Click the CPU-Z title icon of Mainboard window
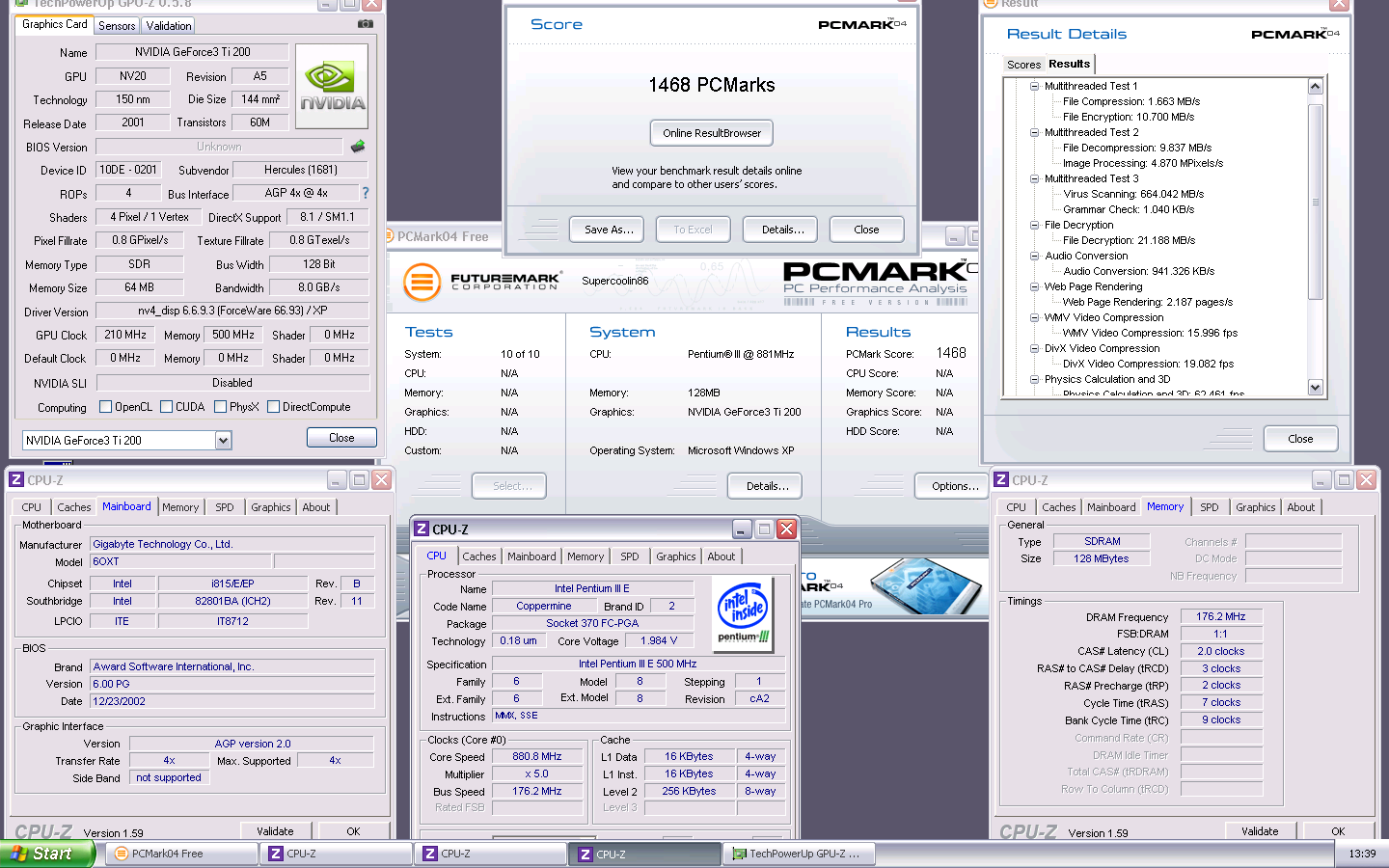 coord(16,479)
